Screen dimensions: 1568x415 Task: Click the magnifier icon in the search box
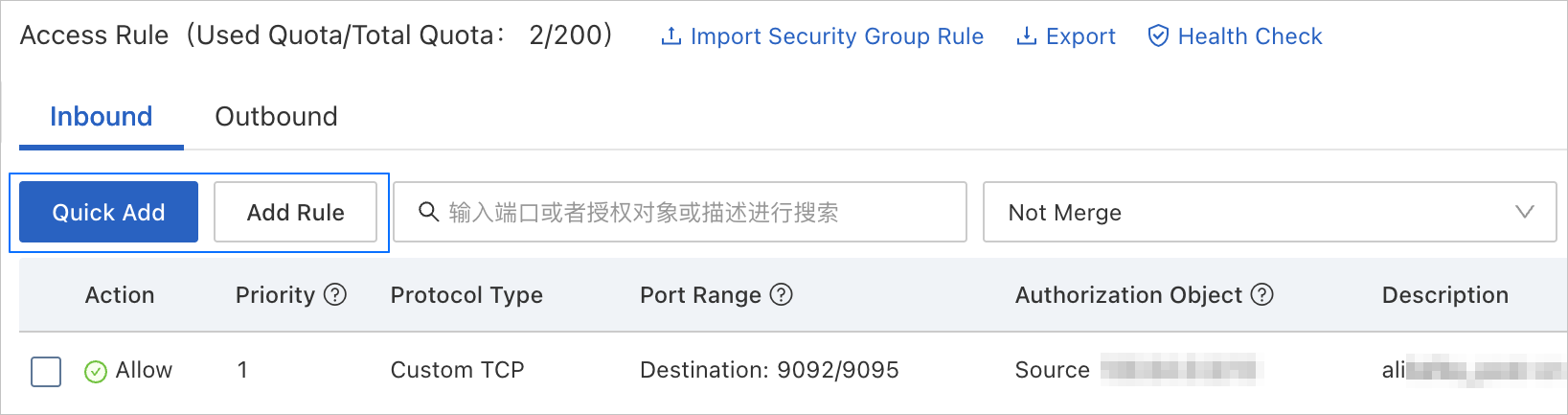coord(429,212)
